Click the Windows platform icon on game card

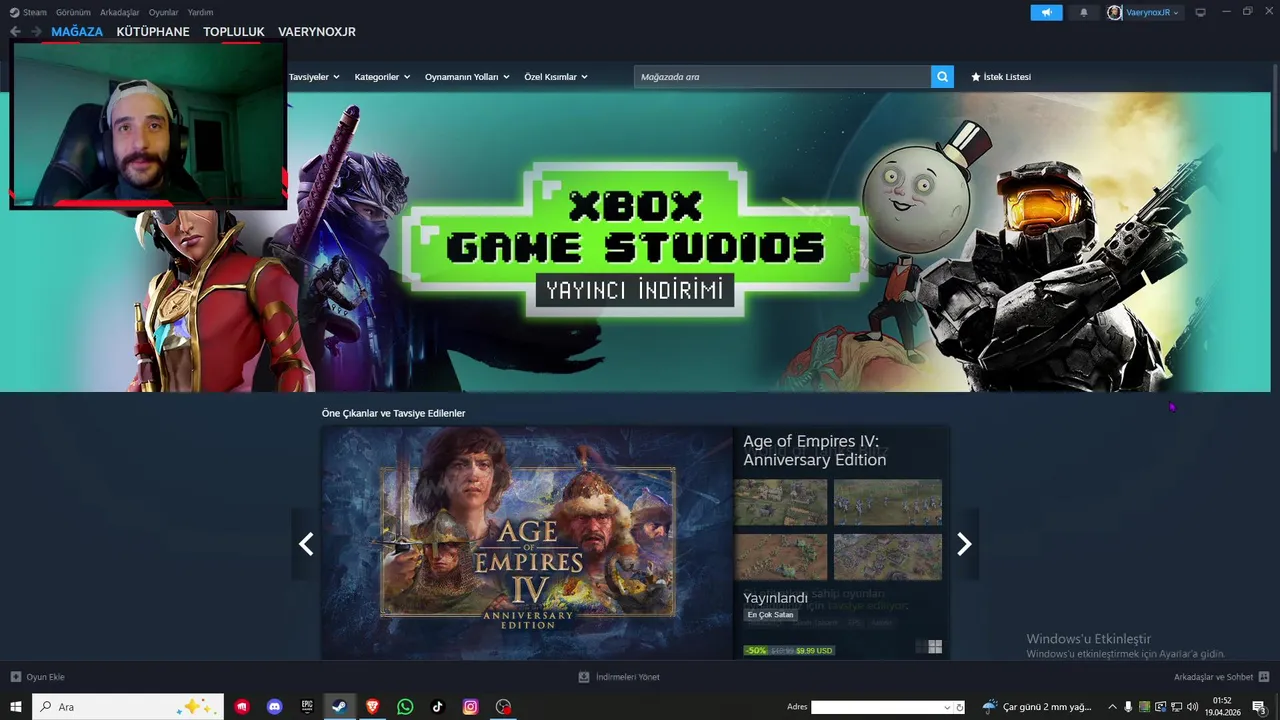935,647
